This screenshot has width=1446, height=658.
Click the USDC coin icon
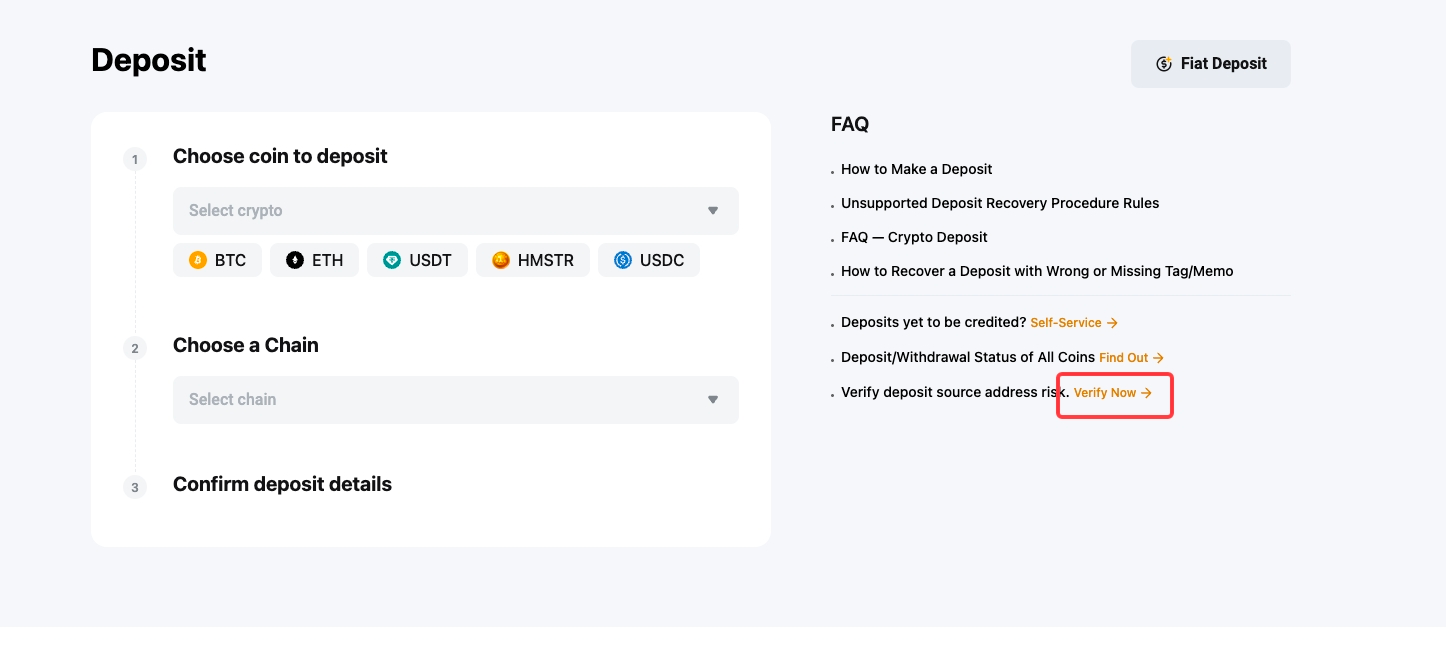pyautogui.click(x=623, y=260)
